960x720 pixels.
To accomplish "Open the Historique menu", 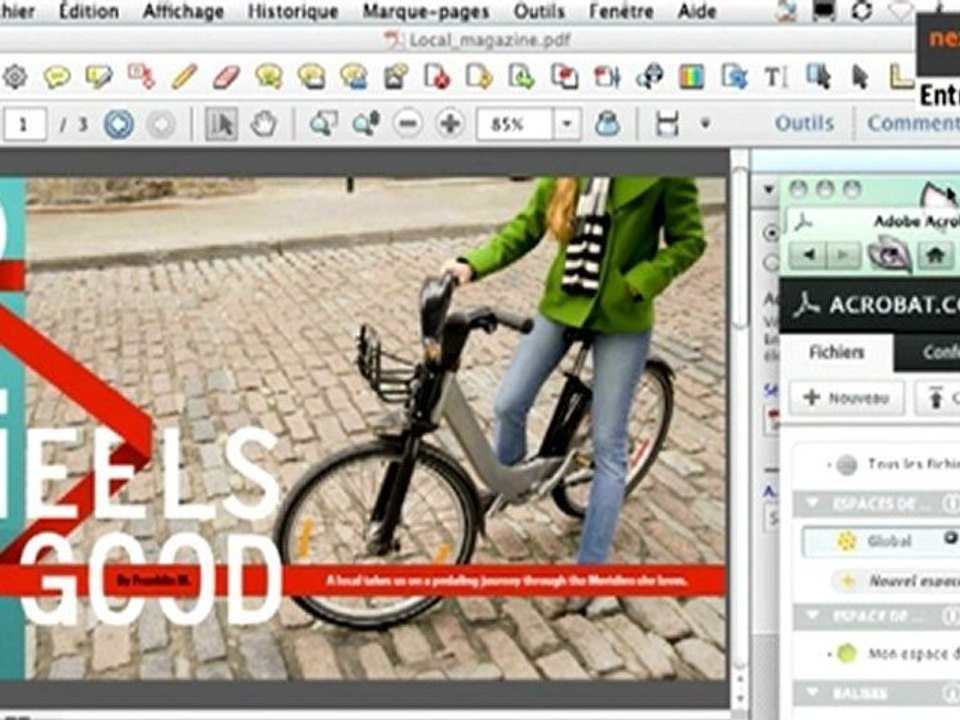I will tap(293, 11).
